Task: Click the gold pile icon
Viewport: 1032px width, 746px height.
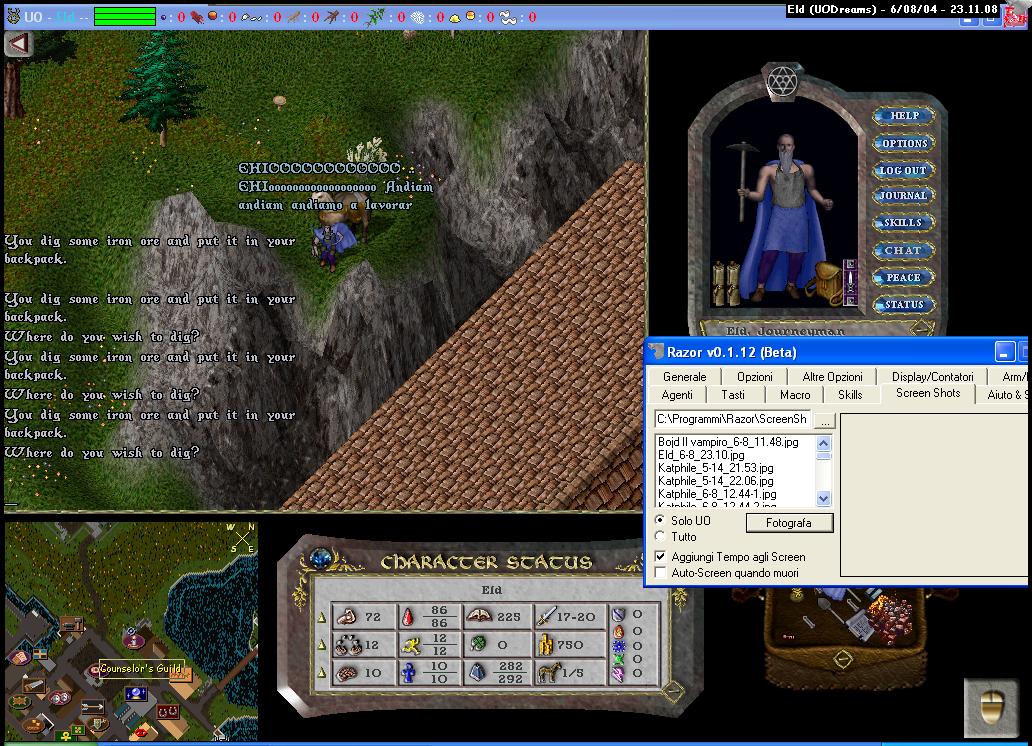Action: tap(546, 645)
